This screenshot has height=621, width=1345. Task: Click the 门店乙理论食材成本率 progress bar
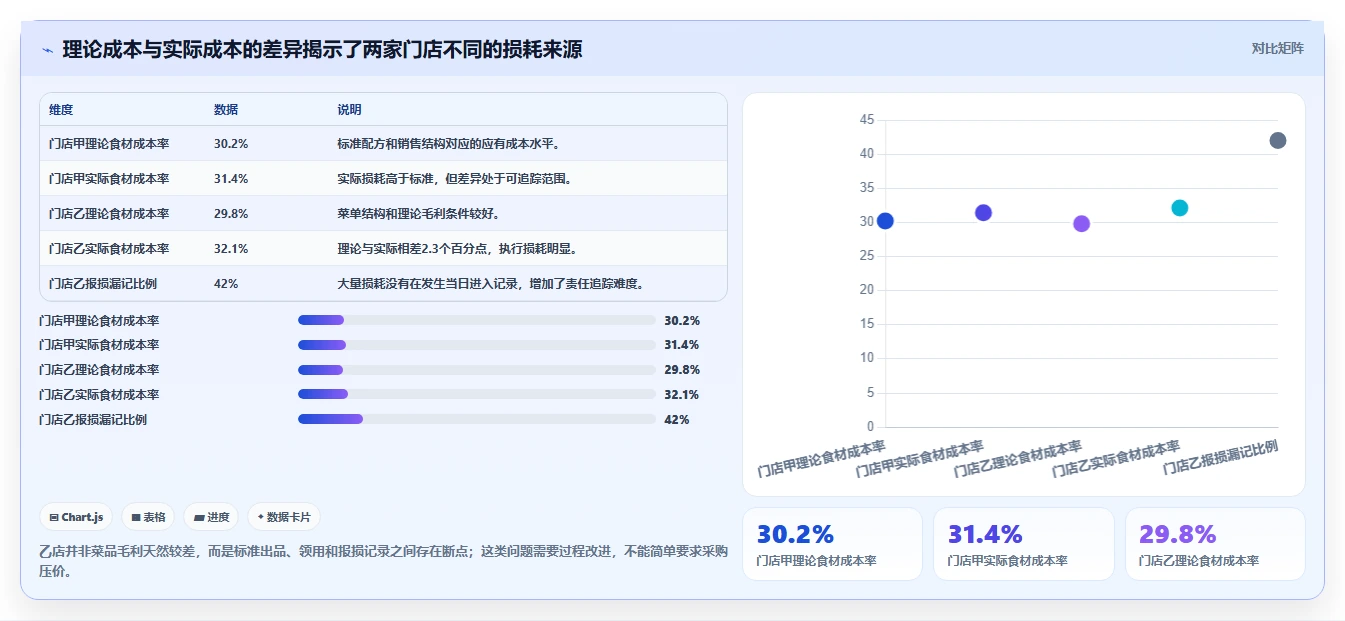476,370
